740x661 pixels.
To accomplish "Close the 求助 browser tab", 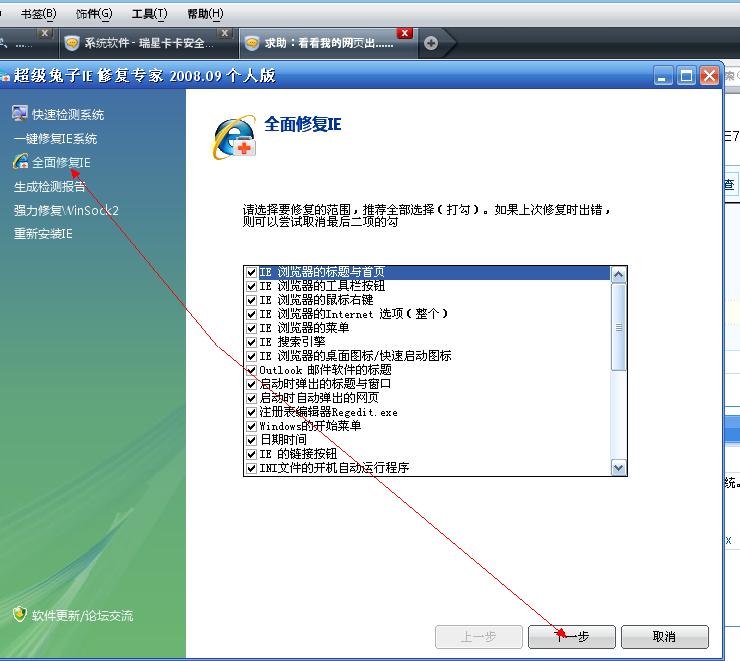I will click(x=404, y=33).
